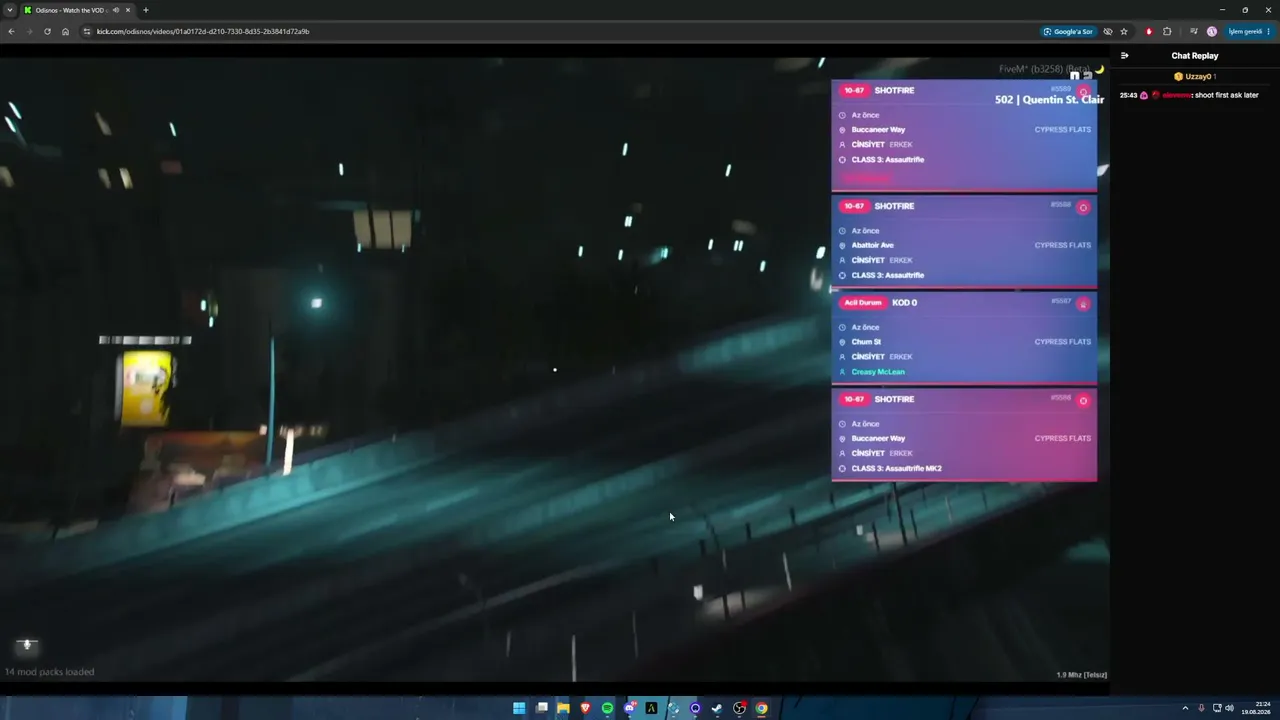Open Discord from the taskbar

click(629, 708)
